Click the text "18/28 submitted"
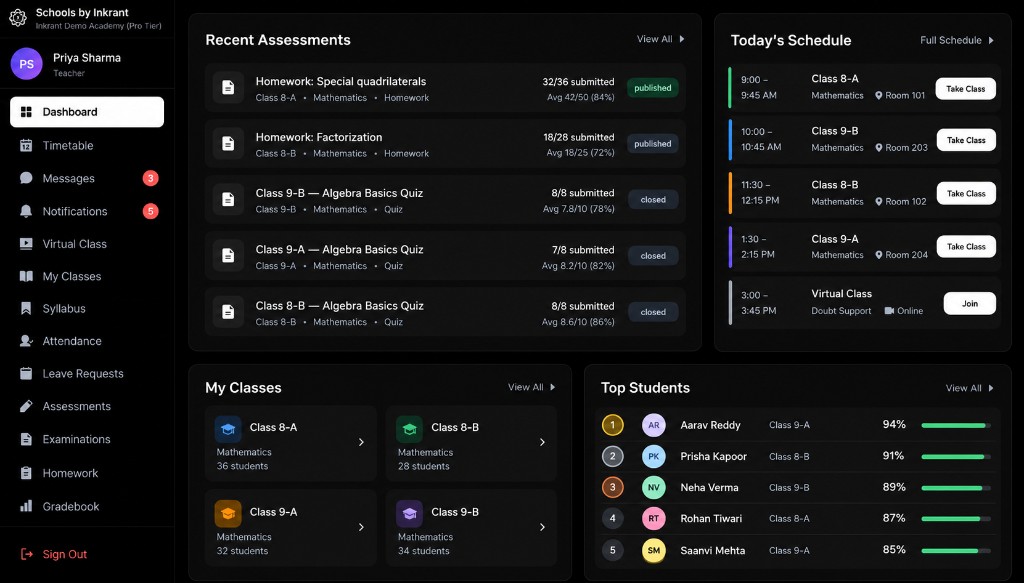Image resolution: width=1024 pixels, height=583 pixels. click(x=579, y=137)
